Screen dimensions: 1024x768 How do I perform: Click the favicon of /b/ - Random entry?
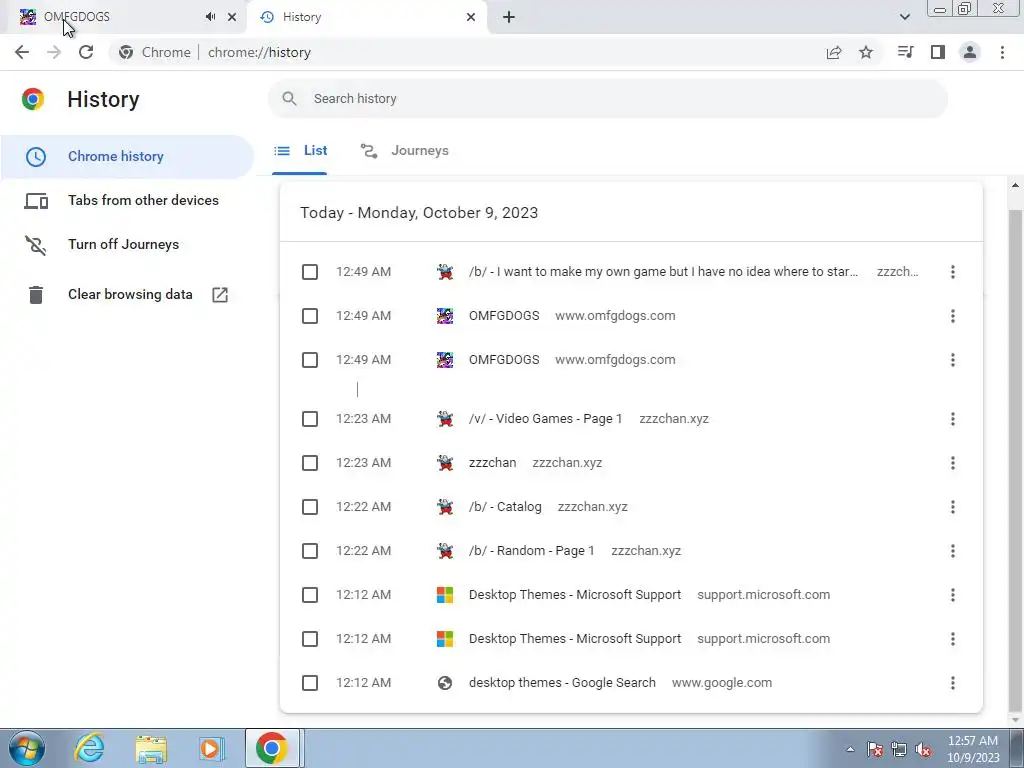[x=445, y=551]
